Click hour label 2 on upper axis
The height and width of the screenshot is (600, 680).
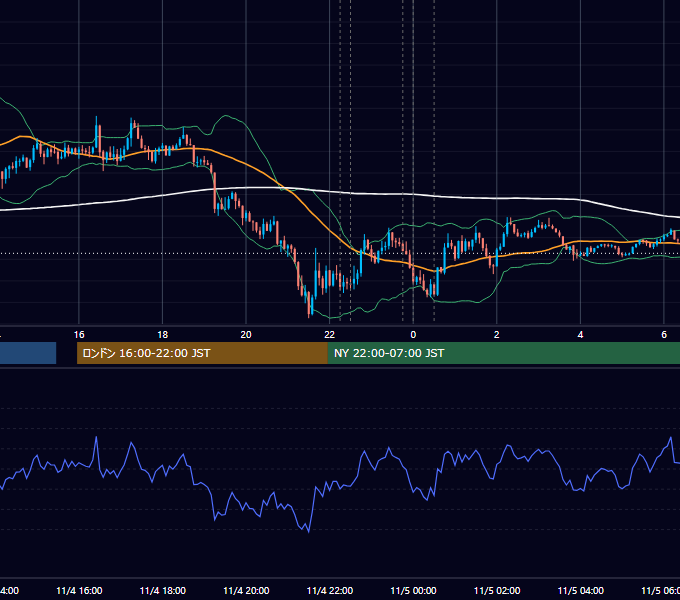pos(497,335)
